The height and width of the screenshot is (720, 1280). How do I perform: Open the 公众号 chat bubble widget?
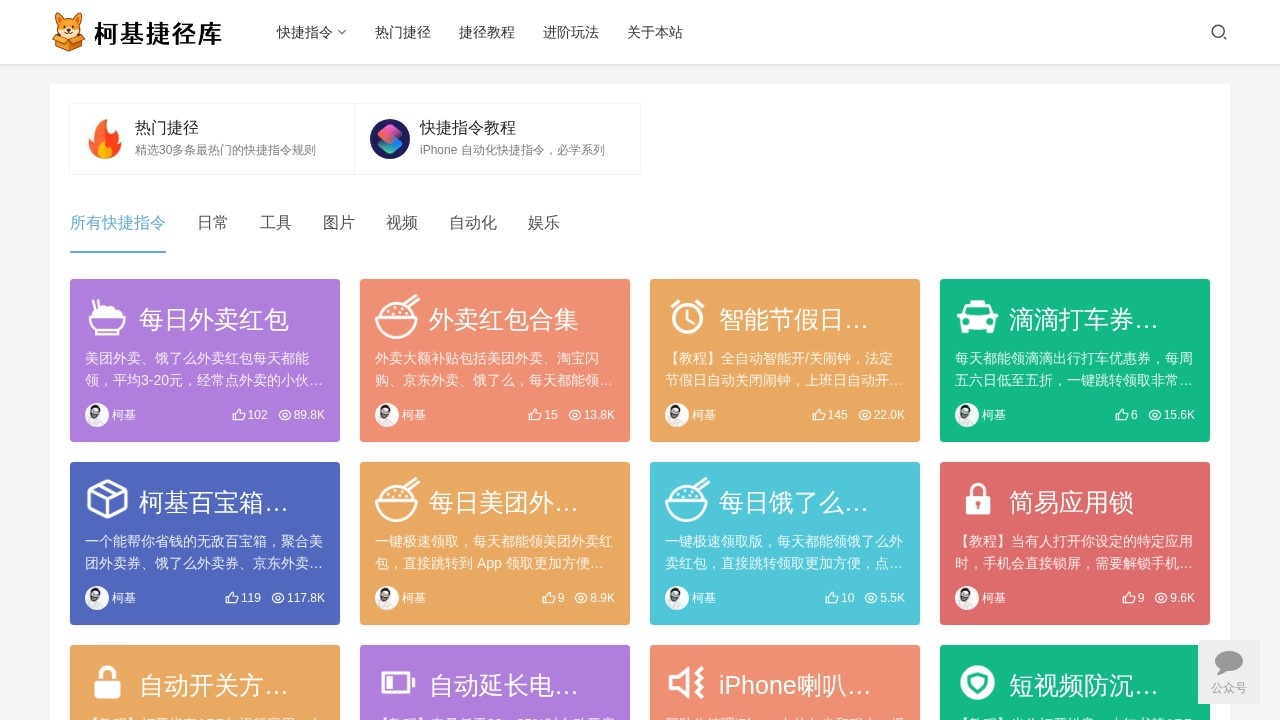coord(1229,671)
